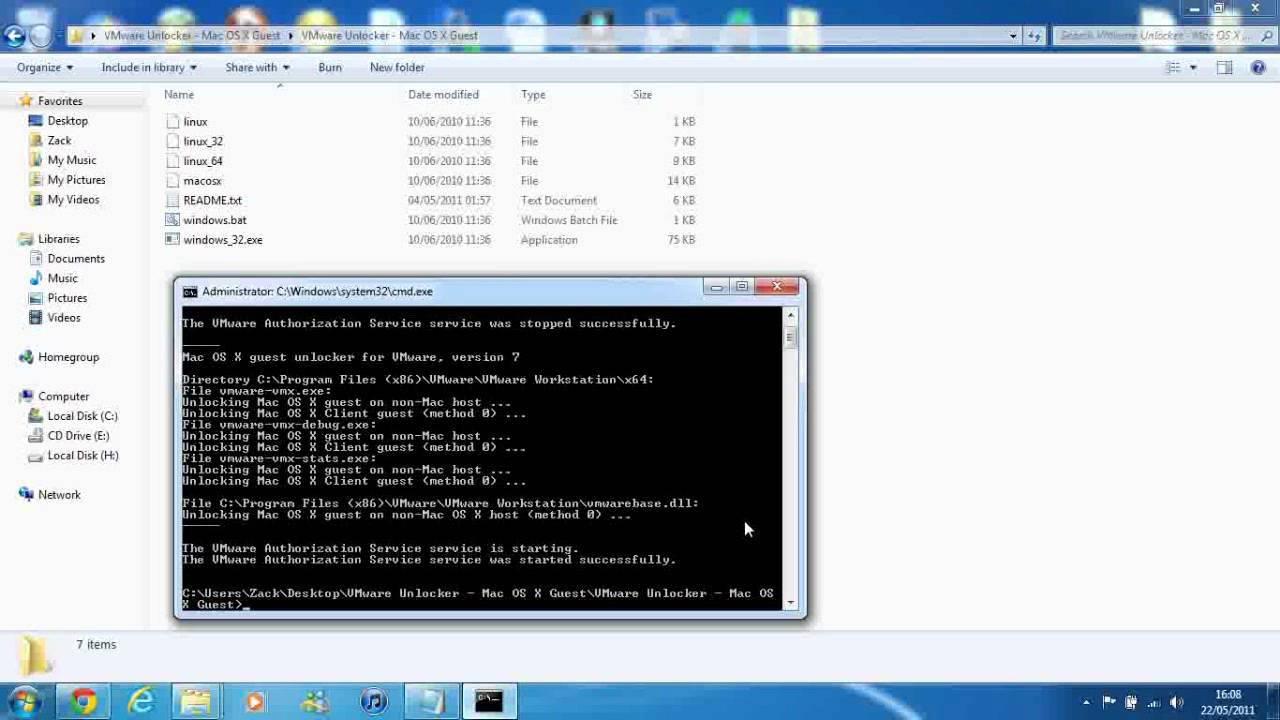Select Homegroup in the navigation pane
This screenshot has width=1280, height=720.
[x=68, y=357]
